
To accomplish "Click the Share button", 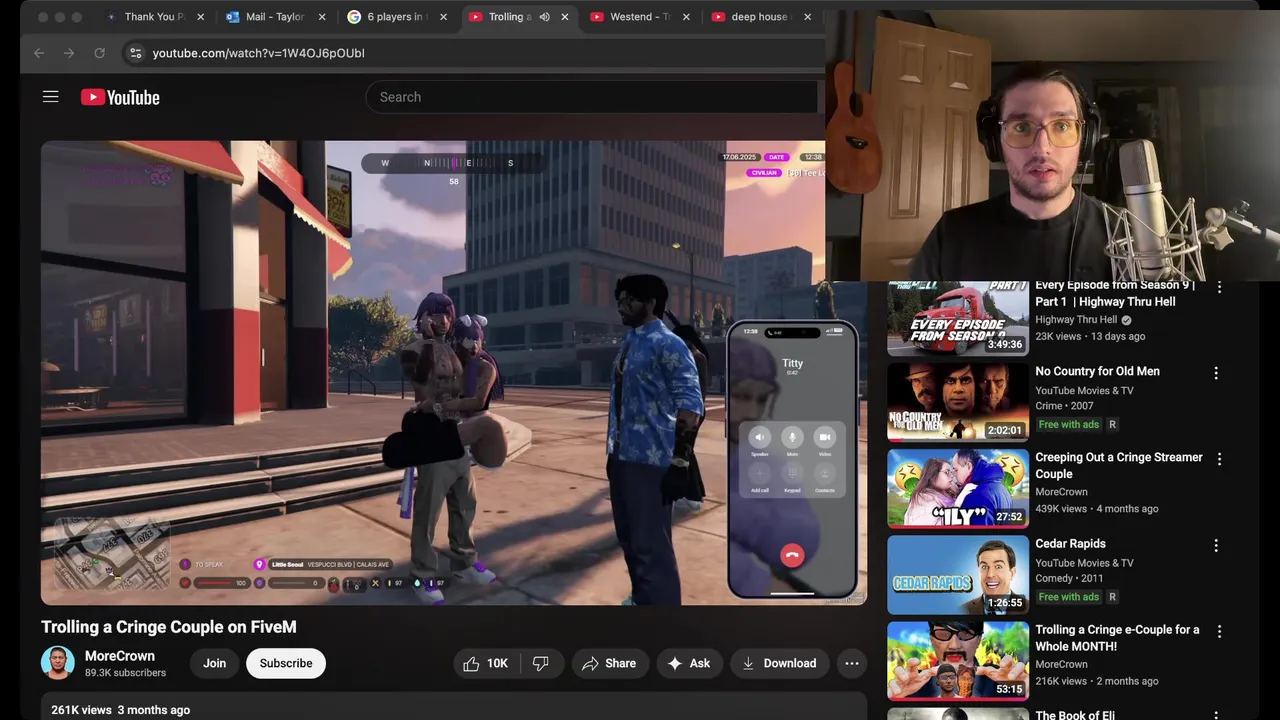I will click(x=609, y=663).
